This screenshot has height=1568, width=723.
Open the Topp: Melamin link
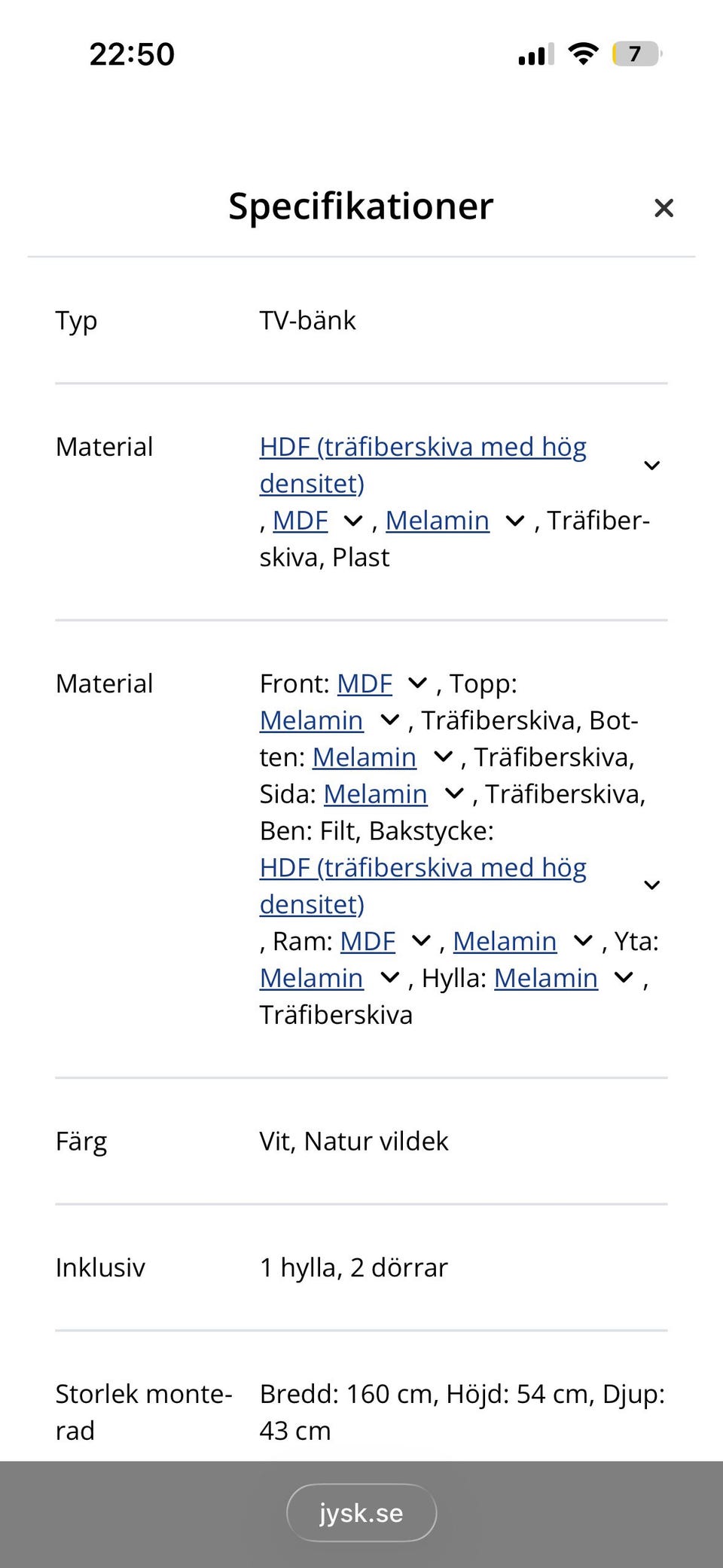click(x=311, y=721)
